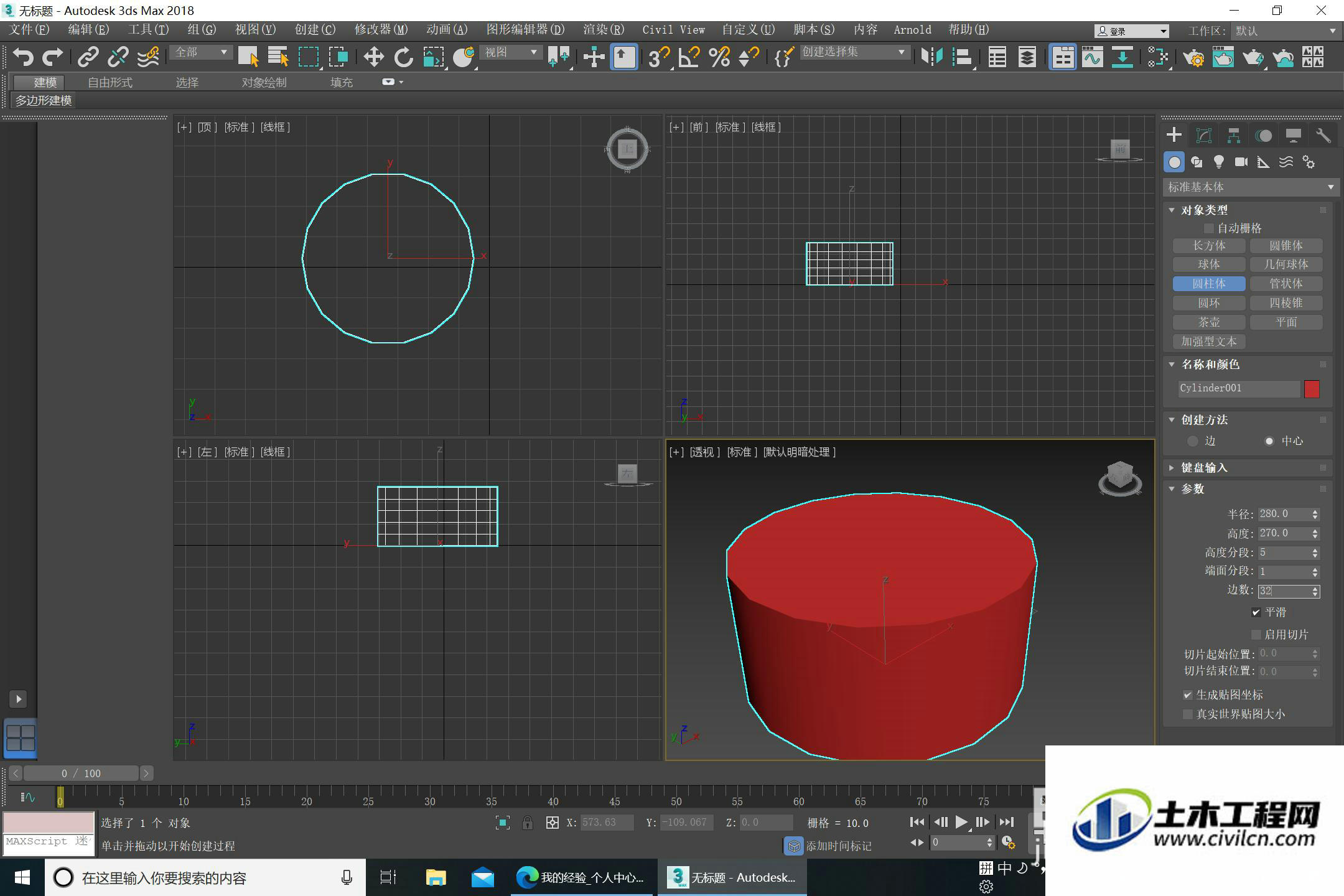Choose Rectangular Selection Region icon
1344x896 pixels.
[308, 57]
